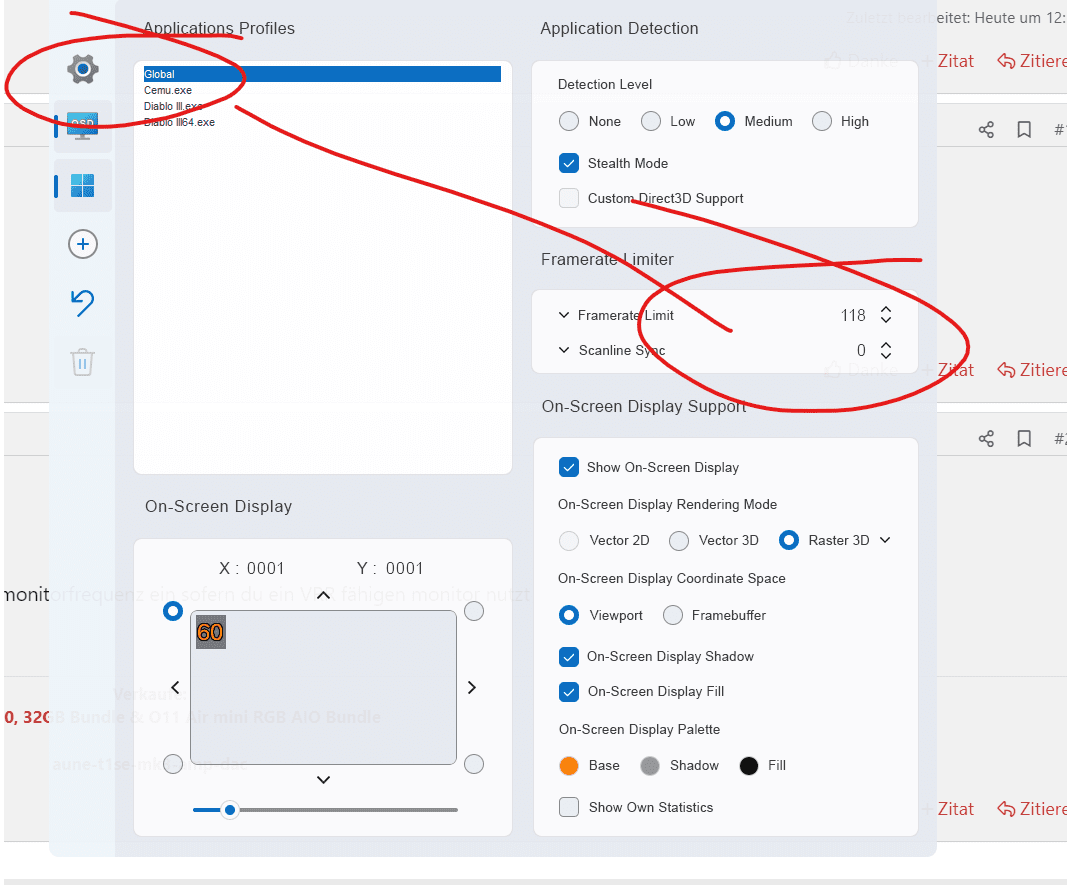
Task: Click the bookmark icon in upper forum post
Action: coord(1024,129)
